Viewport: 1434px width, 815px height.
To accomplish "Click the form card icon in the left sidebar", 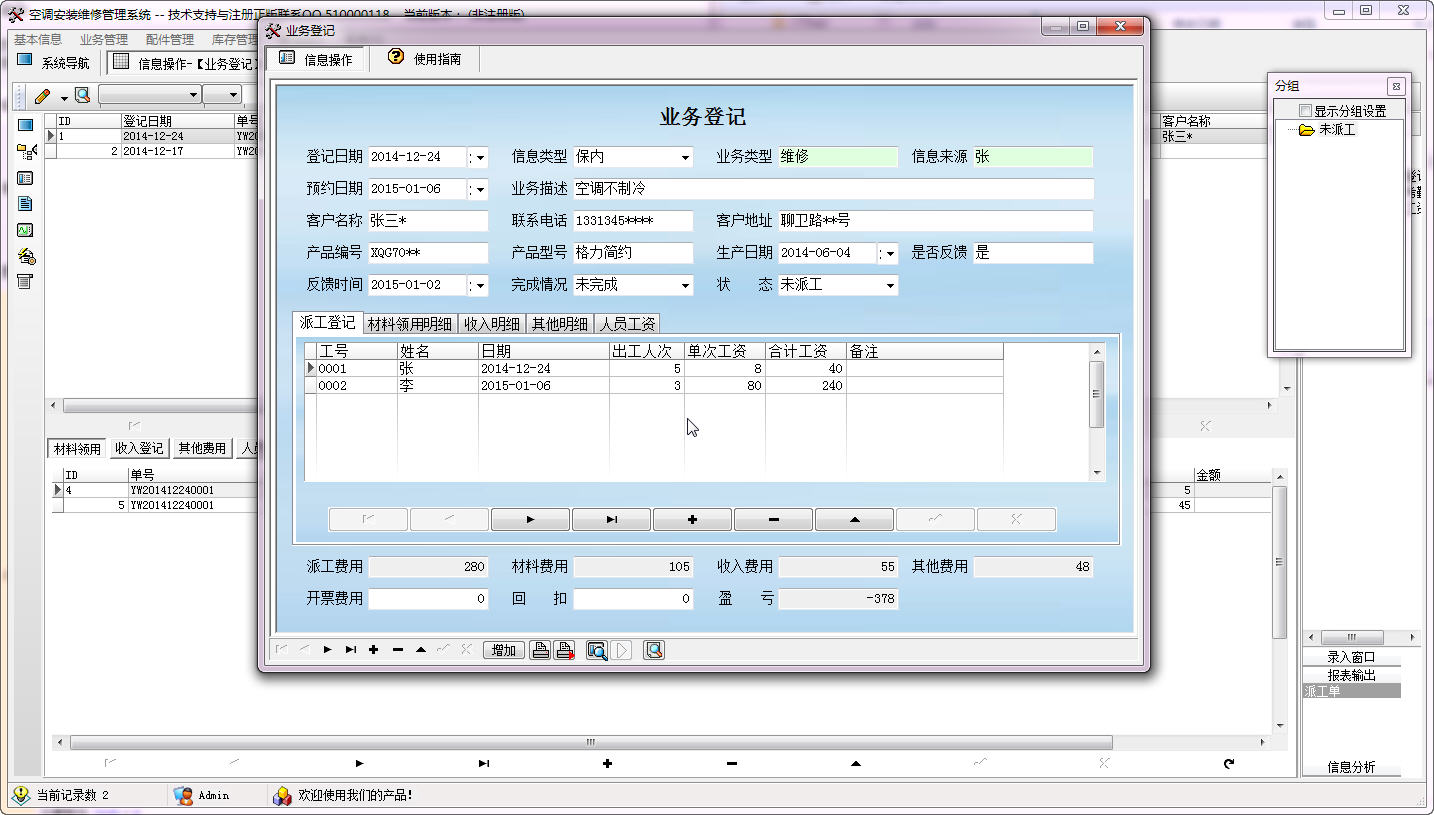I will (x=26, y=178).
